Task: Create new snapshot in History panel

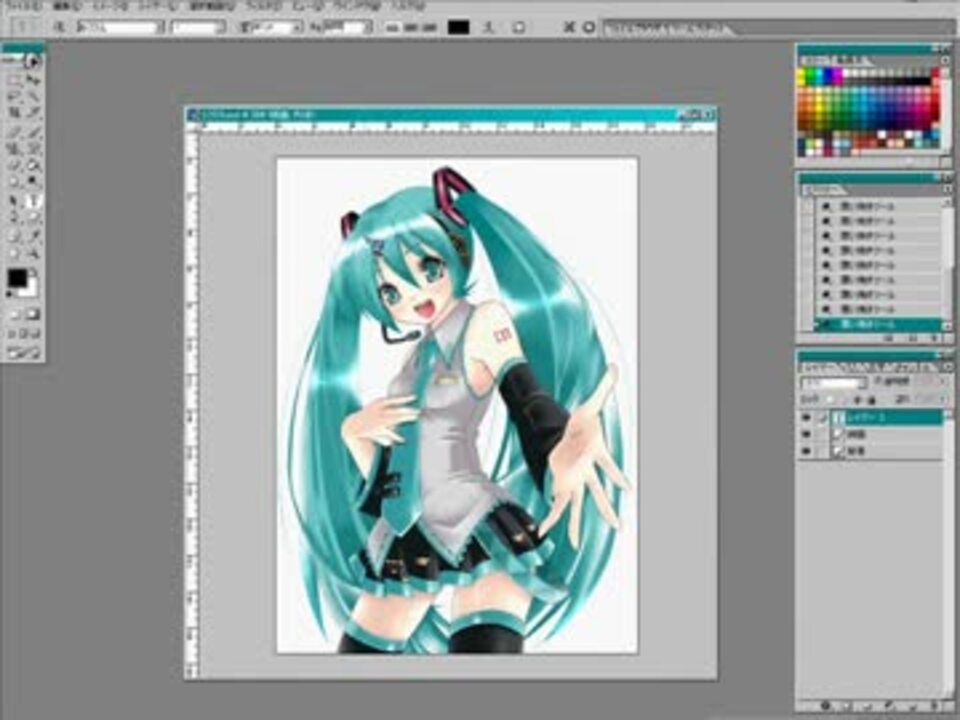Action: click(912, 339)
